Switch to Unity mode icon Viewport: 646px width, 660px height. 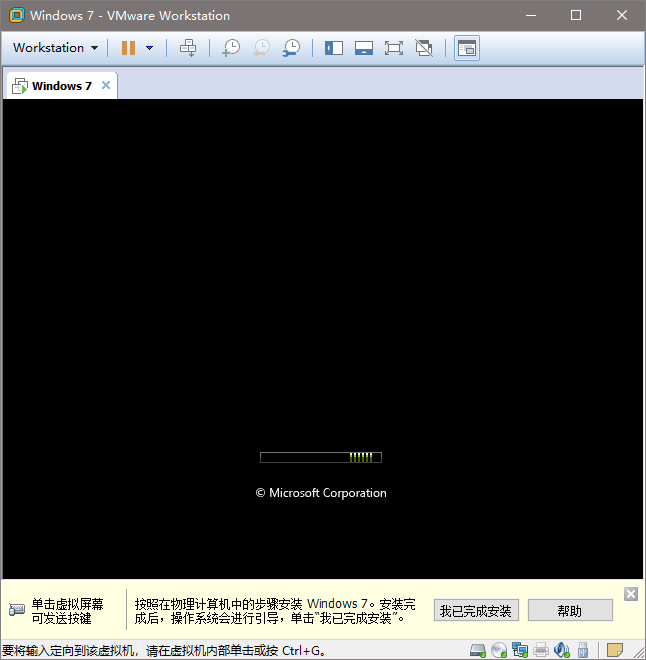[424, 48]
